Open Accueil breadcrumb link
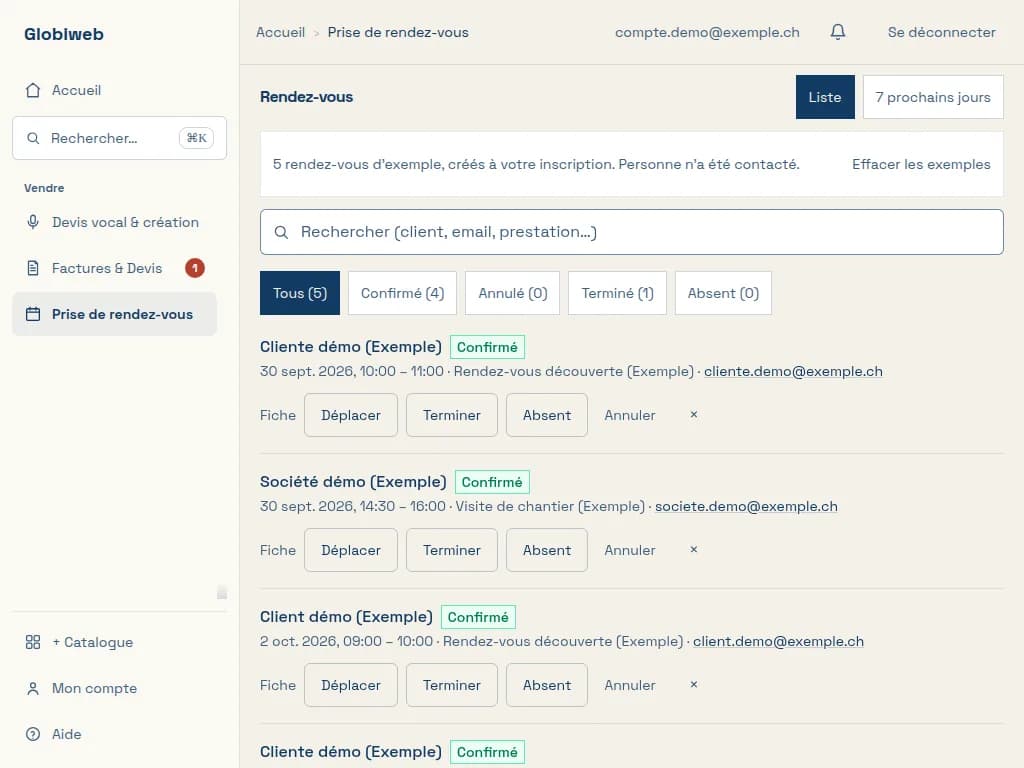 (x=280, y=32)
